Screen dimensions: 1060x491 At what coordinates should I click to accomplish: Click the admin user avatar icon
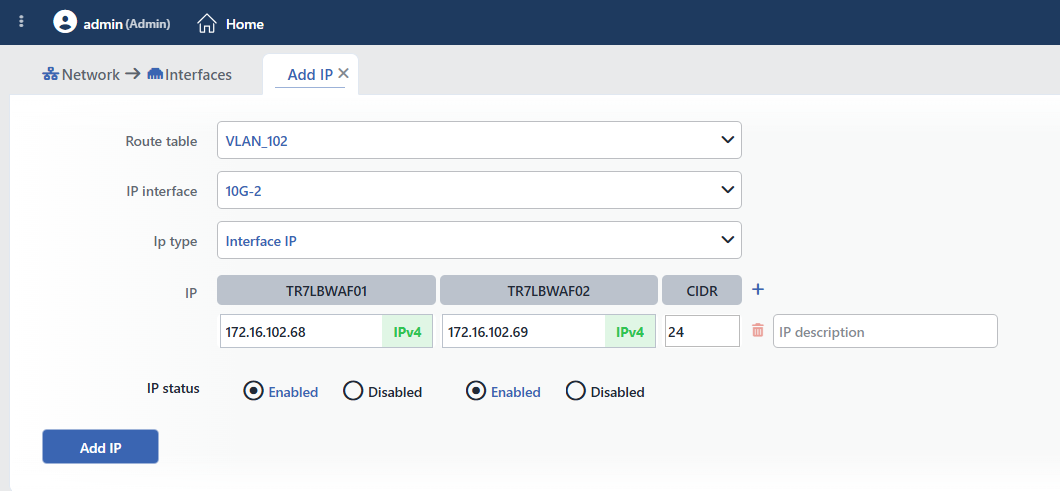[65, 22]
